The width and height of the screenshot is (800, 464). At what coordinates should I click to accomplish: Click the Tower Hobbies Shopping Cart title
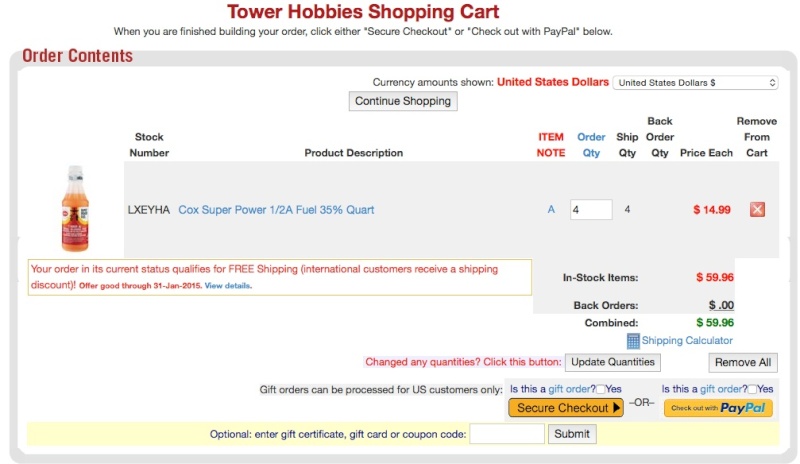363,11
